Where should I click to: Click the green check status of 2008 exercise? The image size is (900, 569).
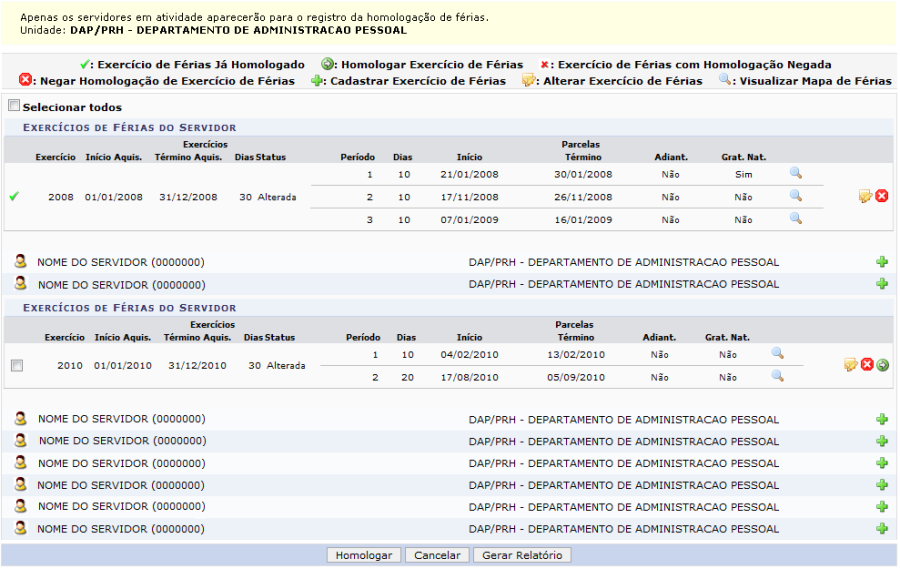(13, 197)
